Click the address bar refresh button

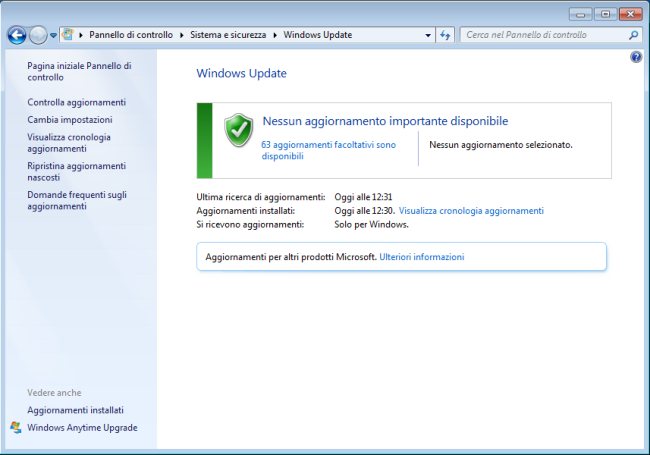pyautogui.click(x=445, y=35)
